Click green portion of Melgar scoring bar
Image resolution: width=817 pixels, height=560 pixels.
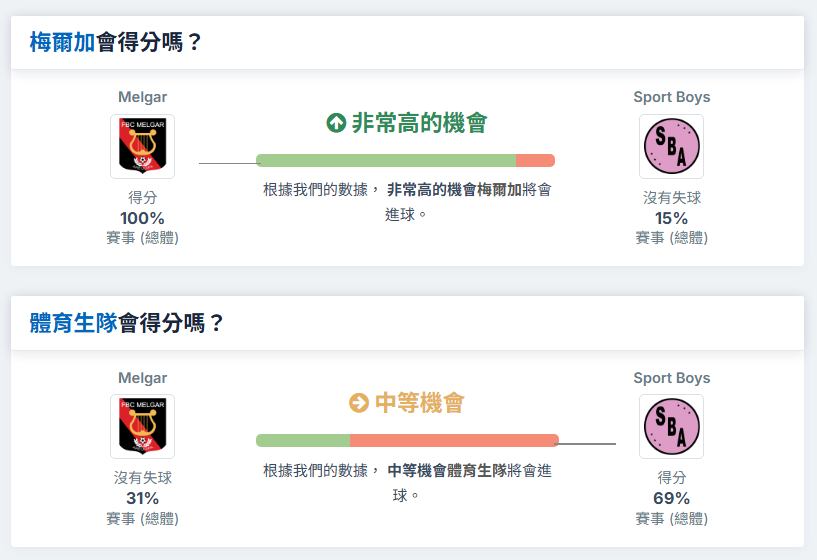(x=386, y=160)
